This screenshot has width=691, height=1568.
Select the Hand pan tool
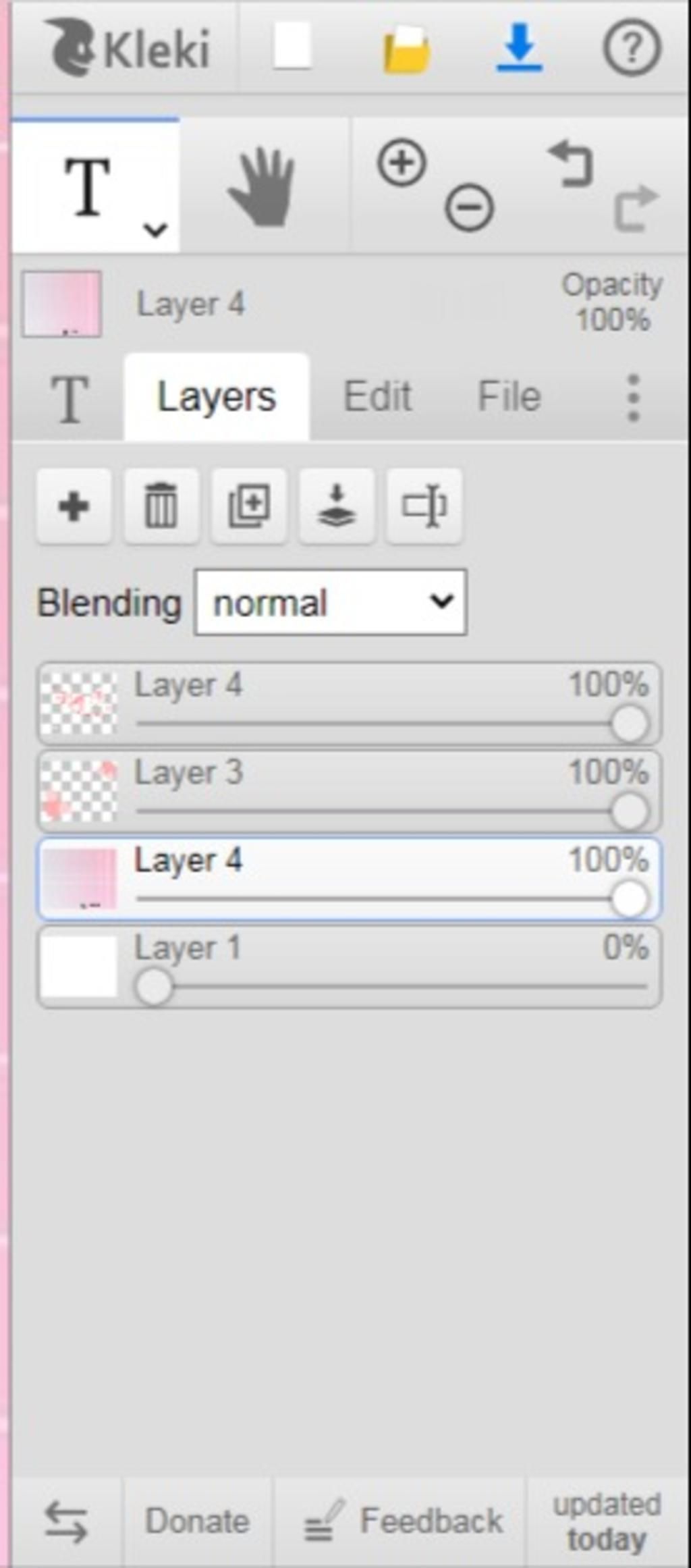click(263, 187)
